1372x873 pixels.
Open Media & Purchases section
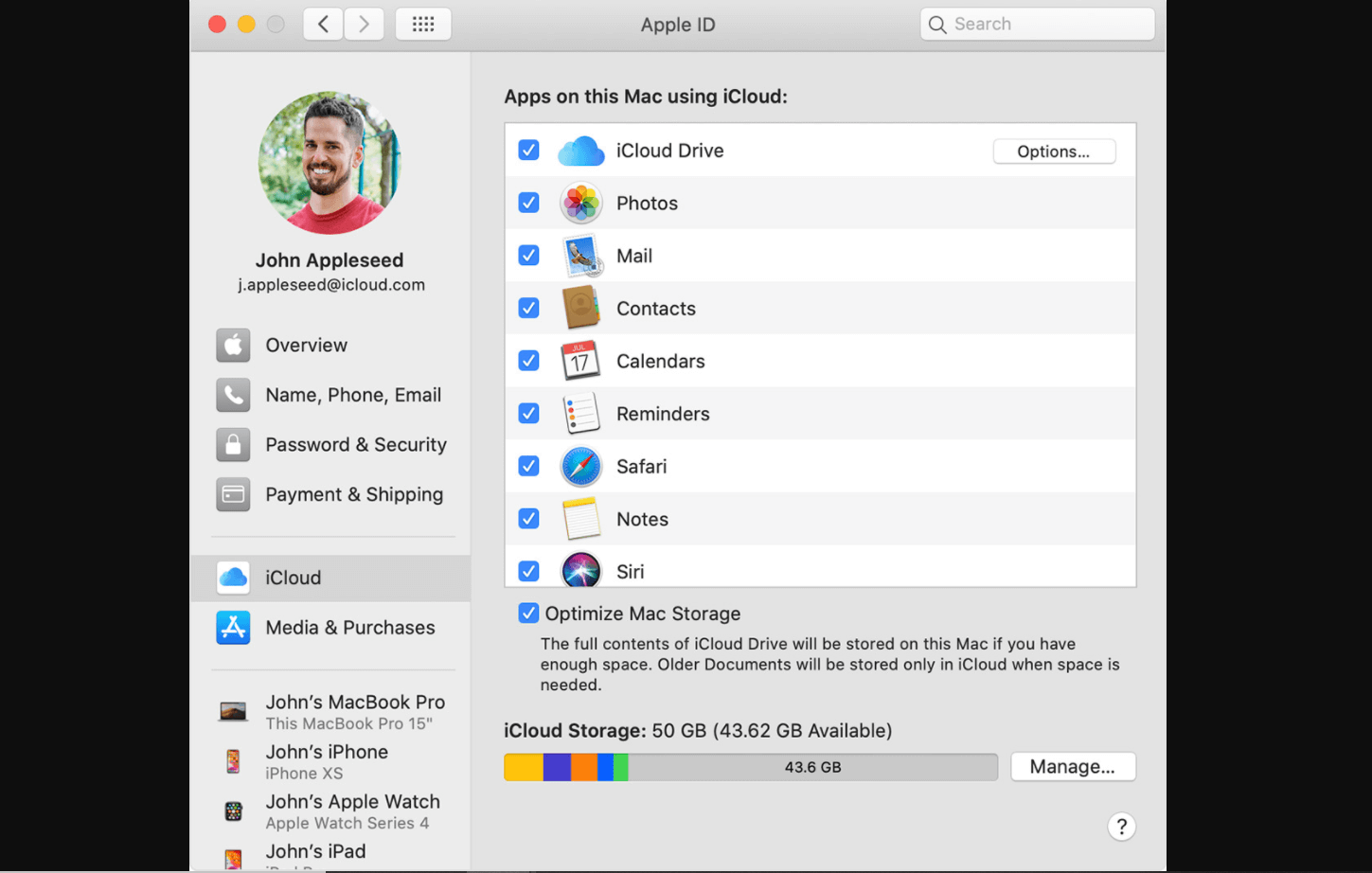coord(330,628)
